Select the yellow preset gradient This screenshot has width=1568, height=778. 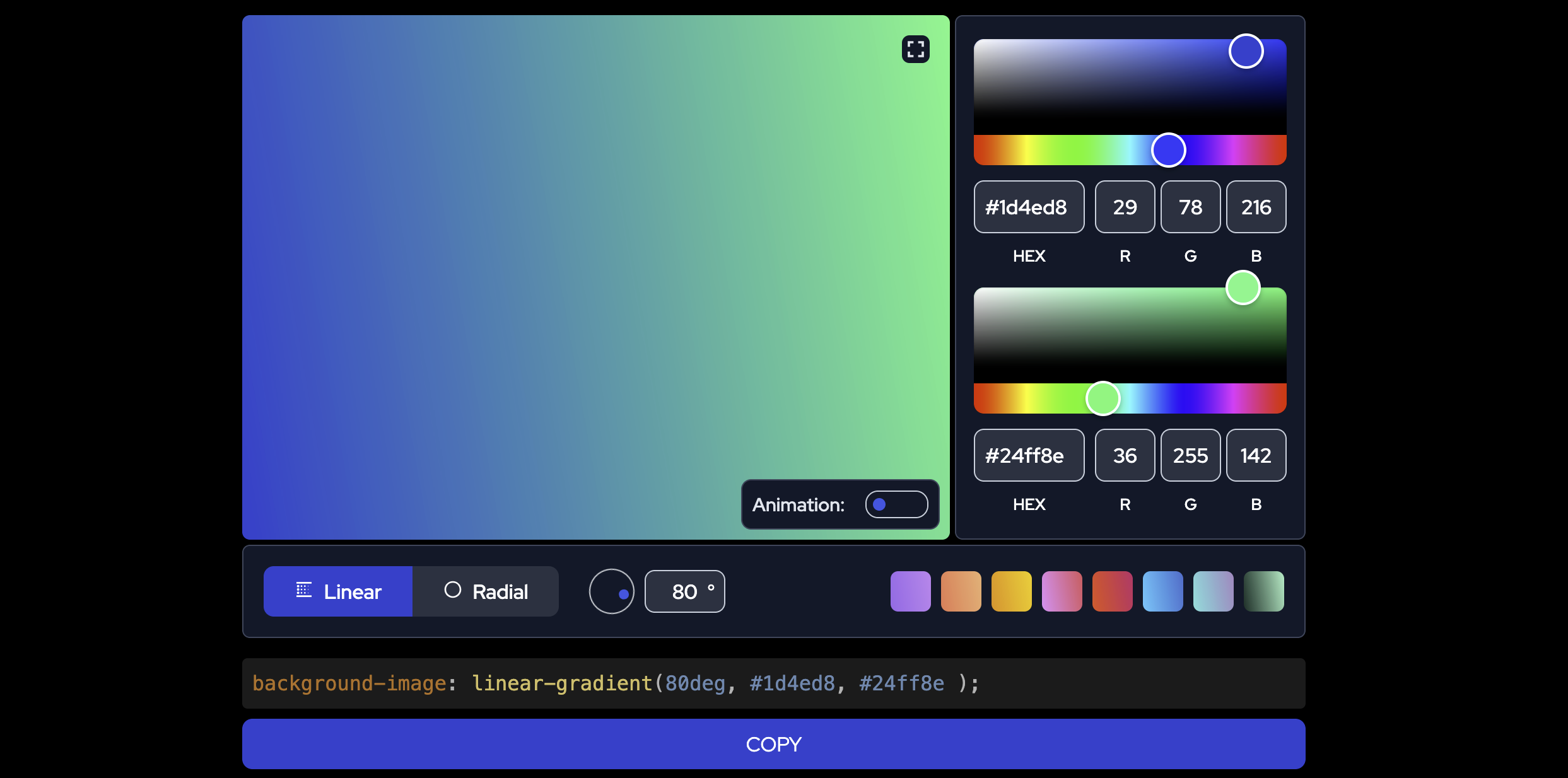click(1011, 591)
